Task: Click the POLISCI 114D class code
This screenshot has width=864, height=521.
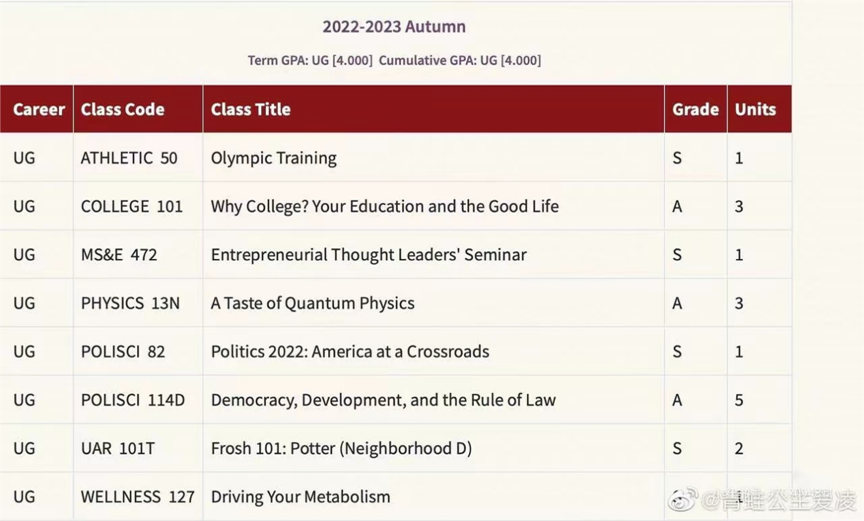Action: pos(133,400)
